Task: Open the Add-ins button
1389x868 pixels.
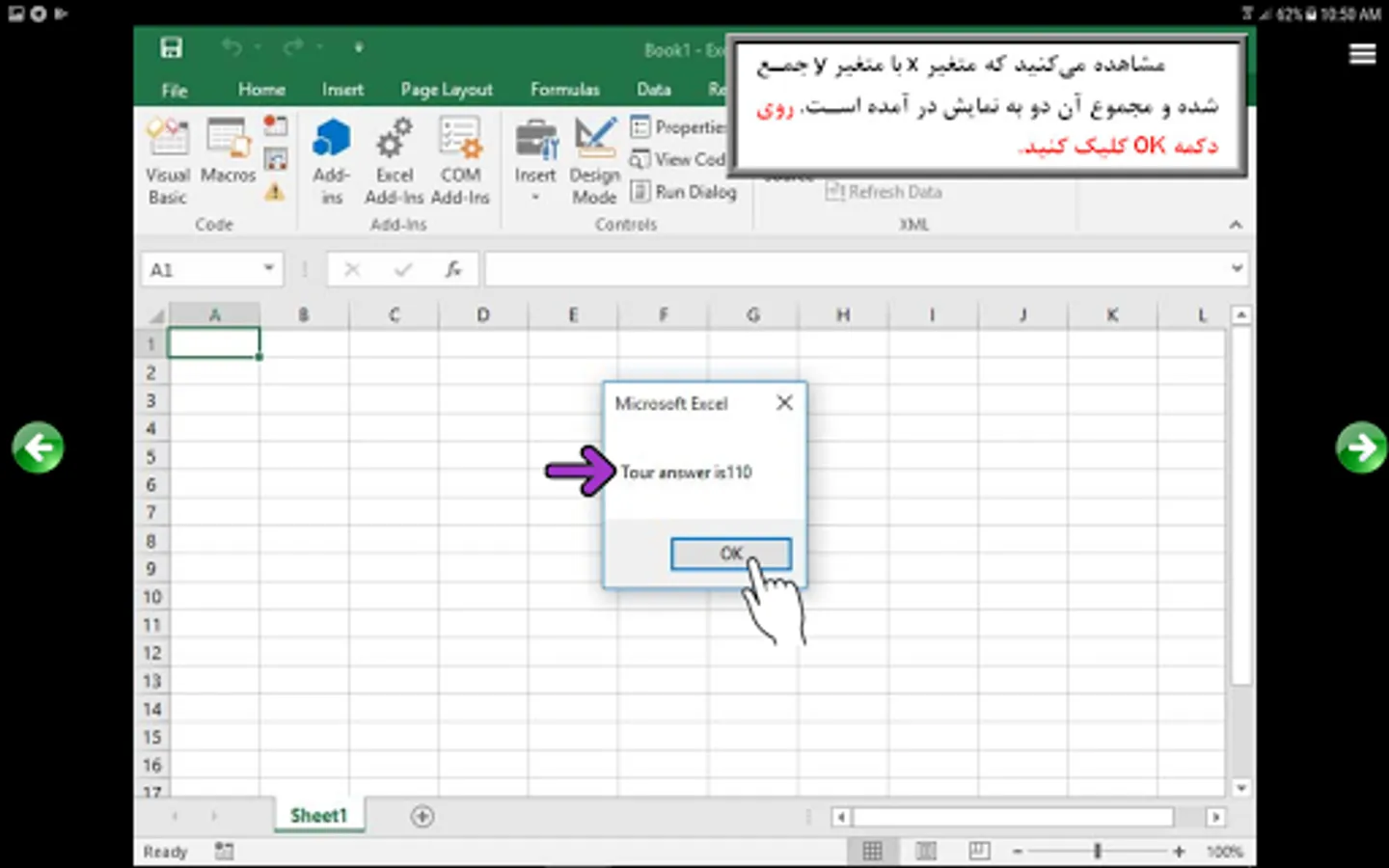Action: pos(331,160)
